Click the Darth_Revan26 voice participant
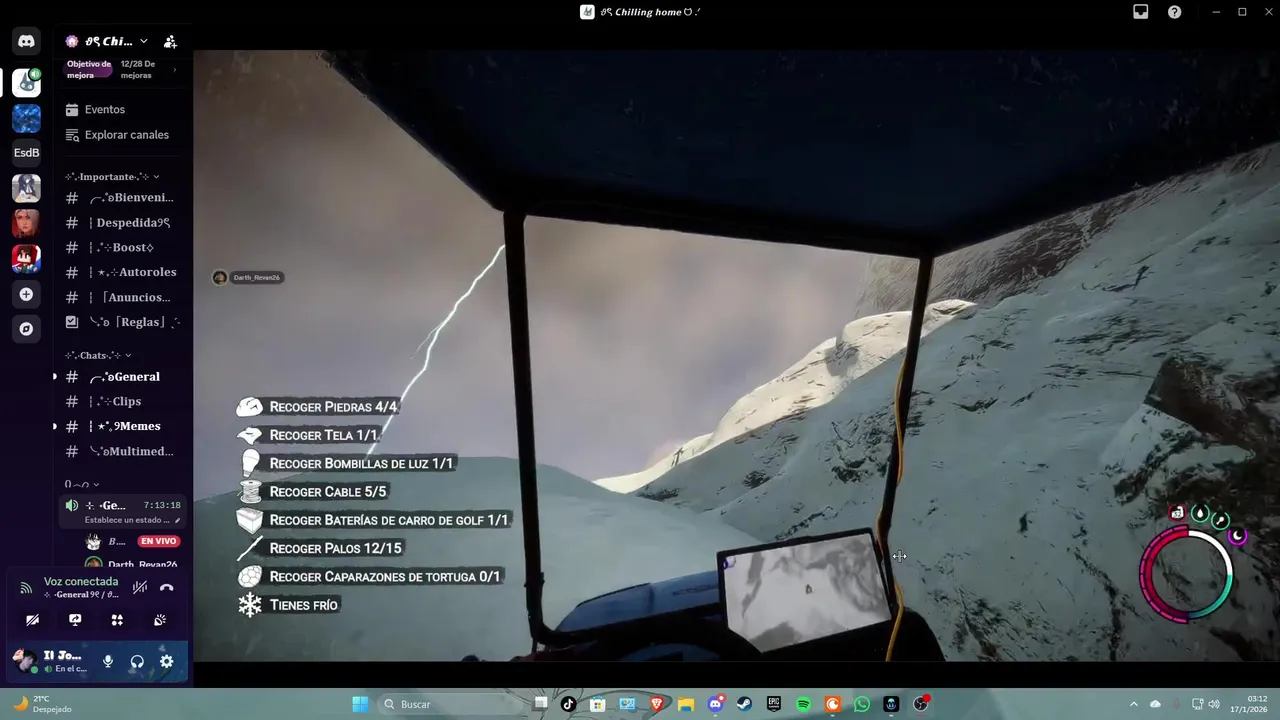This screenshot has width=1280, height=720. pyautogui.click(x=131, y=565)
